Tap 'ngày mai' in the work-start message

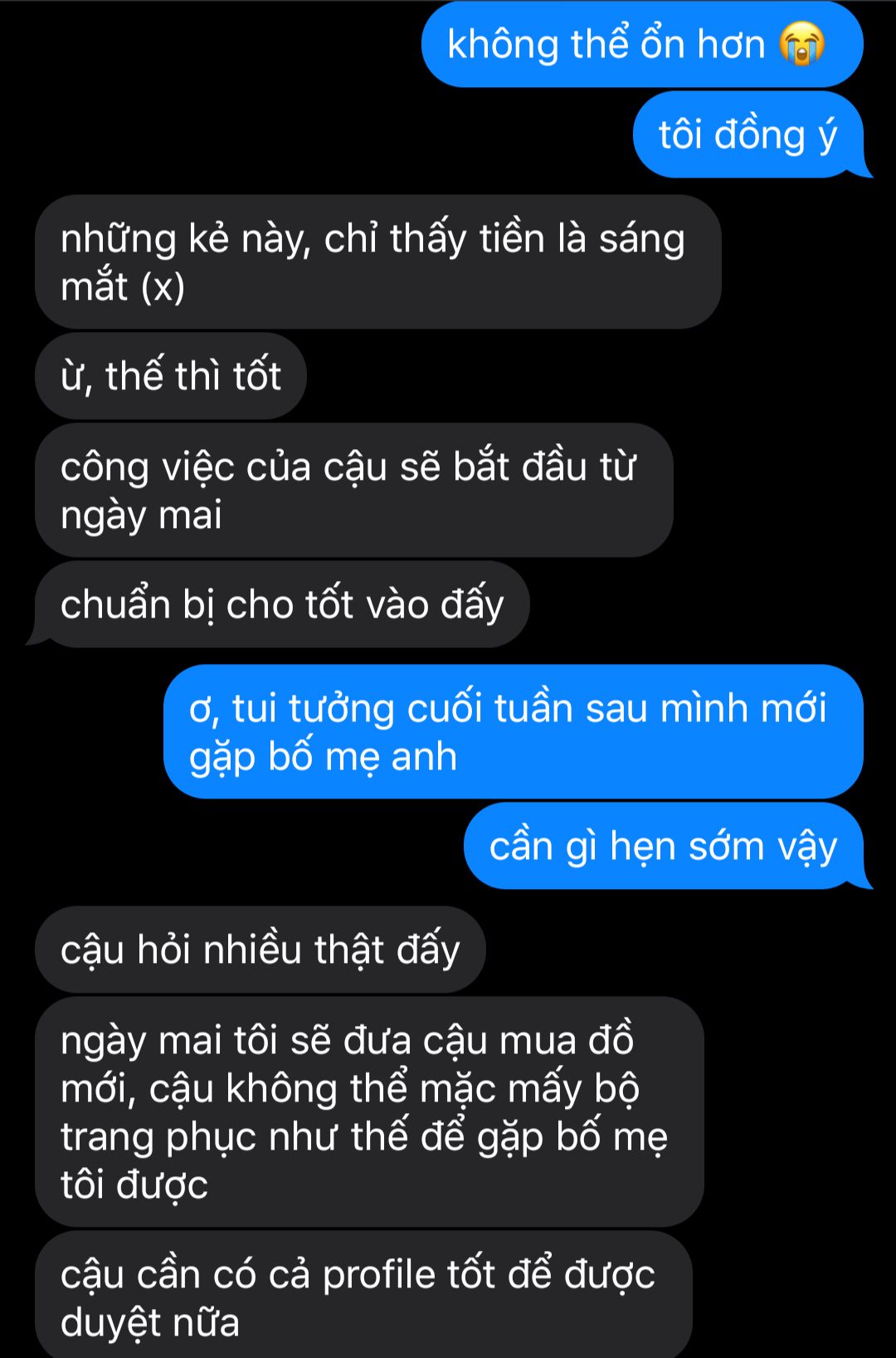[x=141, y=515]
